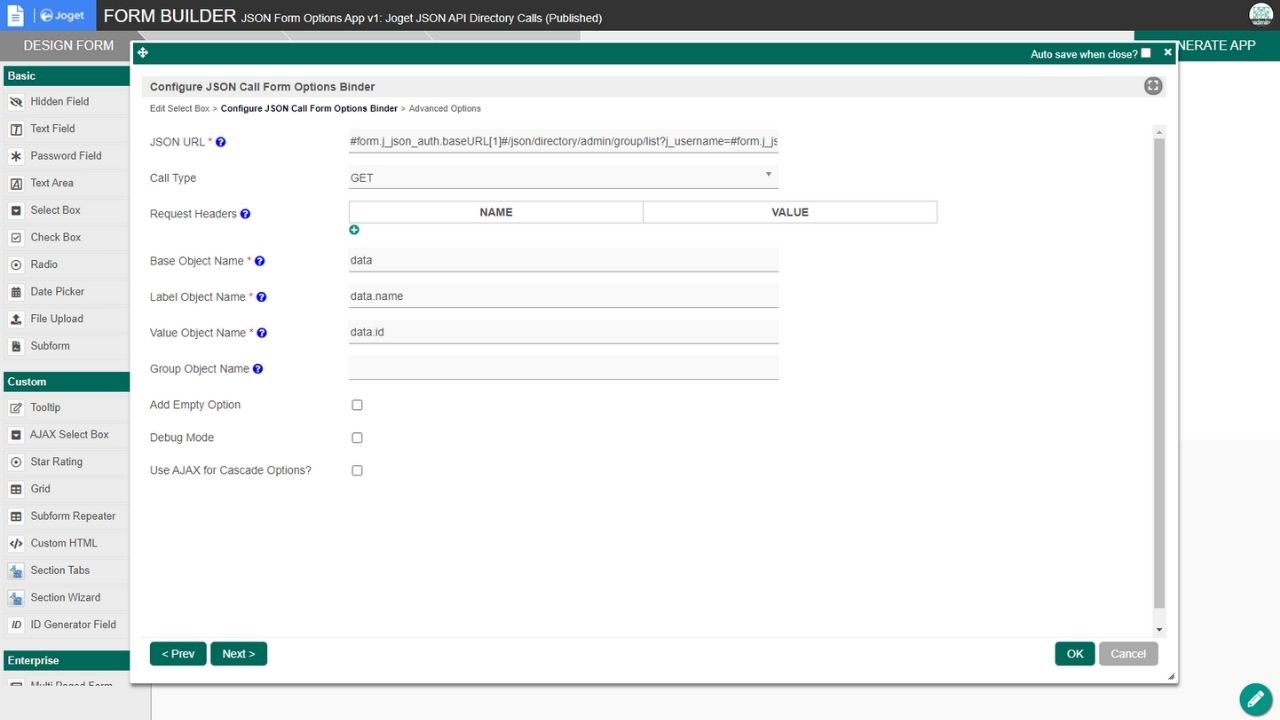1280x720 pixels.
Task: Confirm settings with the OK button
Action: coord(1074,654)
